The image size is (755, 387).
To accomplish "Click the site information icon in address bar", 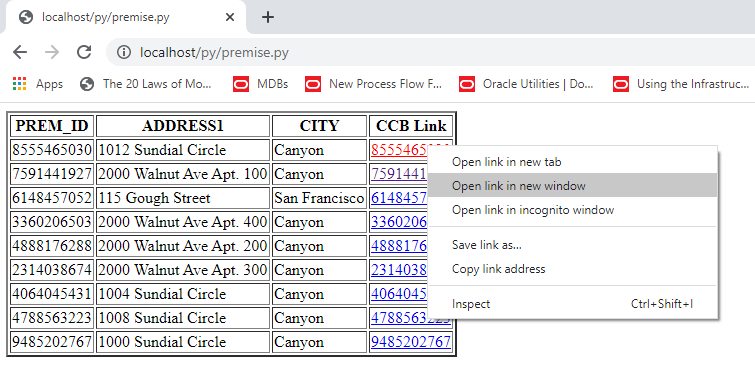I will (x=124, y=52).
